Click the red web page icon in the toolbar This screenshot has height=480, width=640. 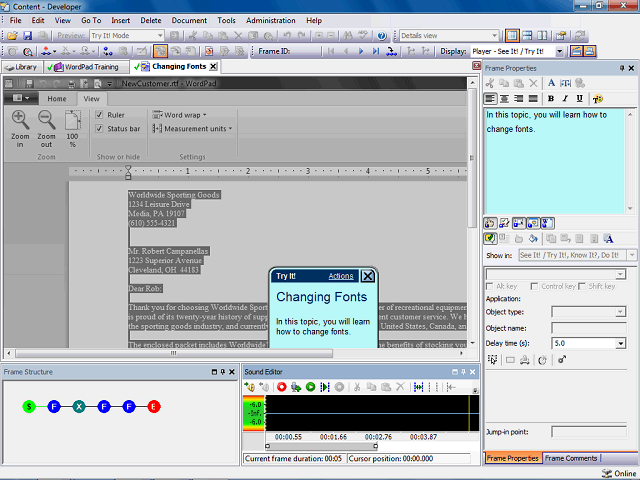tap(209, 51)
